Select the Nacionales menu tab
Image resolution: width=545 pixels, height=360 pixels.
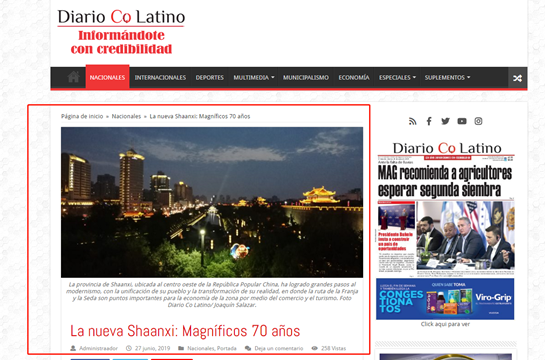point(107,77)
